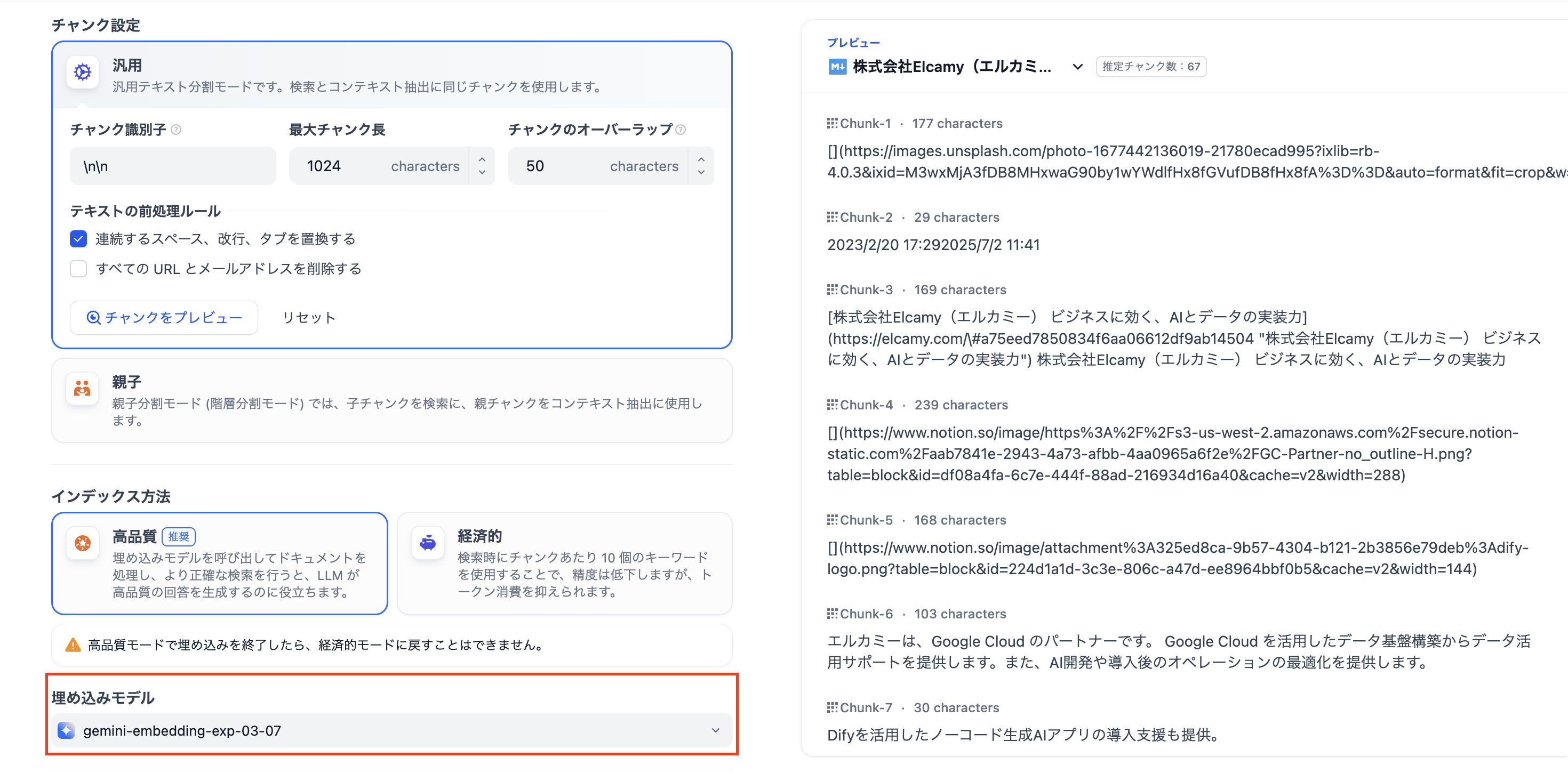Enable the delete all URLs and emails checkbox
This screenshot has width=1568, height=773.
pos(78,269)
